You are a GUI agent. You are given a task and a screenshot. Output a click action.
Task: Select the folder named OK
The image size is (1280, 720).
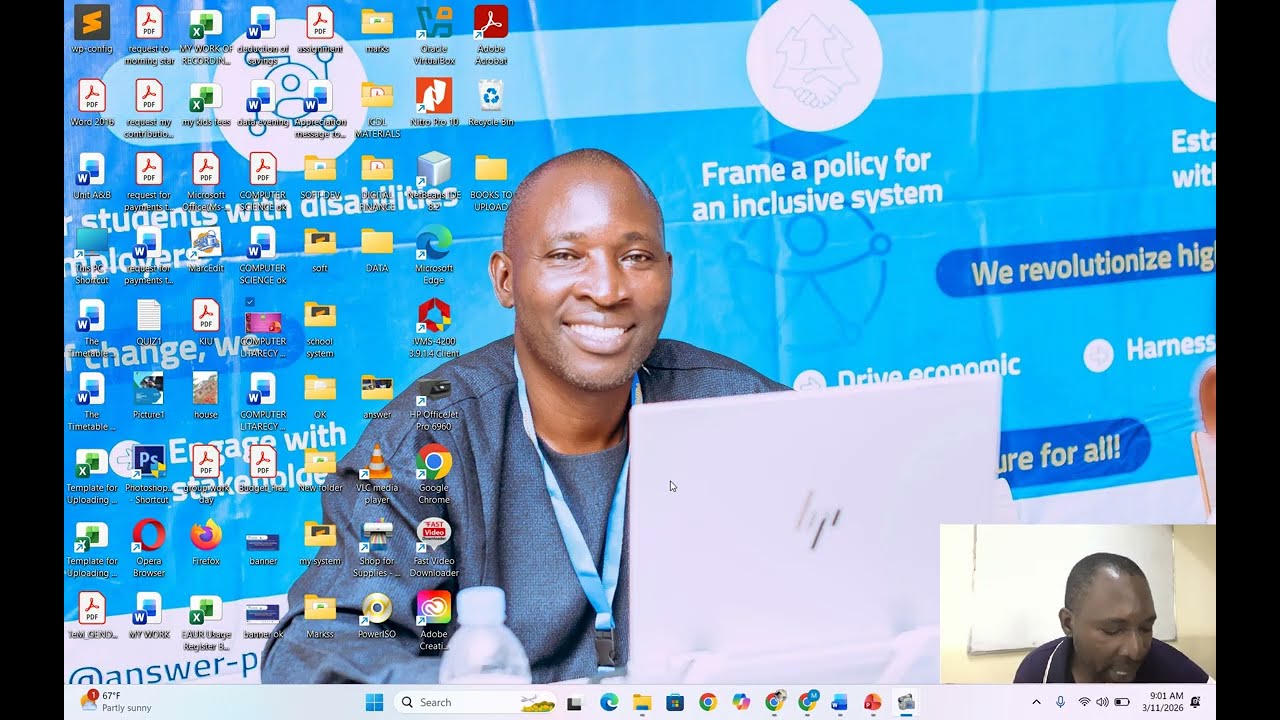pyautogui.click(x=320, y=395)
